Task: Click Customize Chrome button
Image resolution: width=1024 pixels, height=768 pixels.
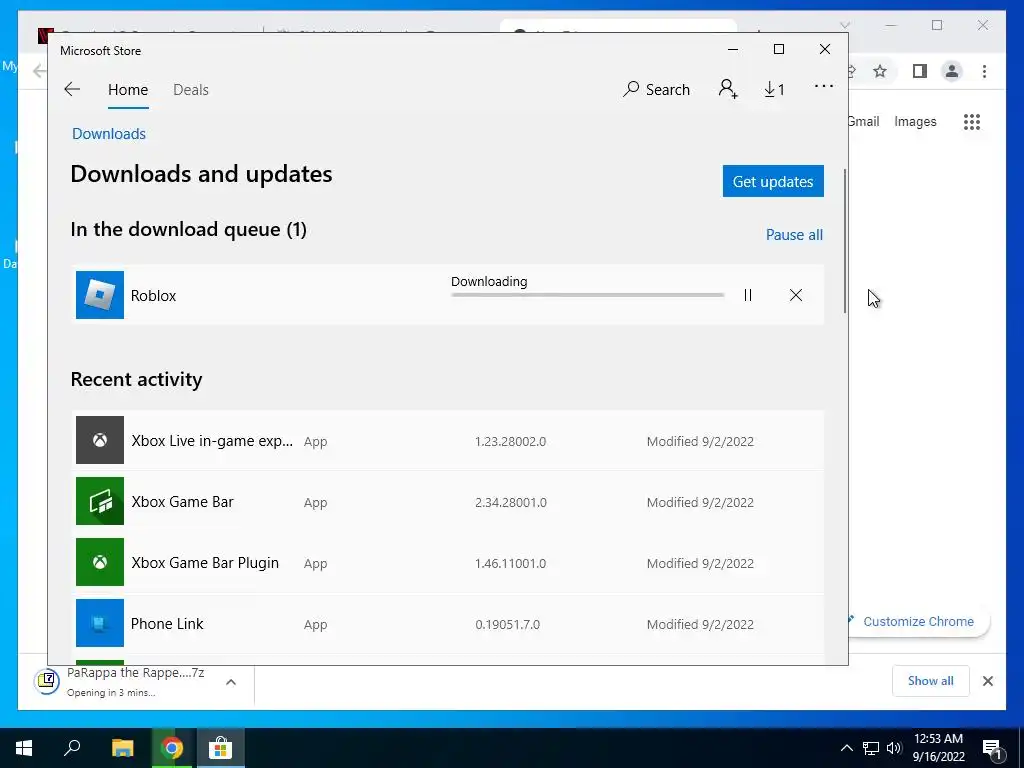Action: pos(918,621)
